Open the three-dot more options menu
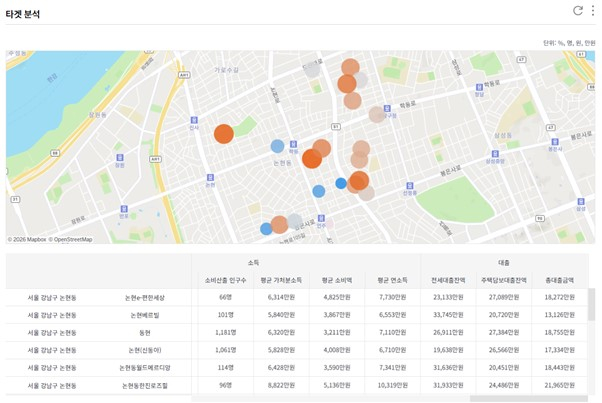Viewport: 602px width, 403px height. 592,11
